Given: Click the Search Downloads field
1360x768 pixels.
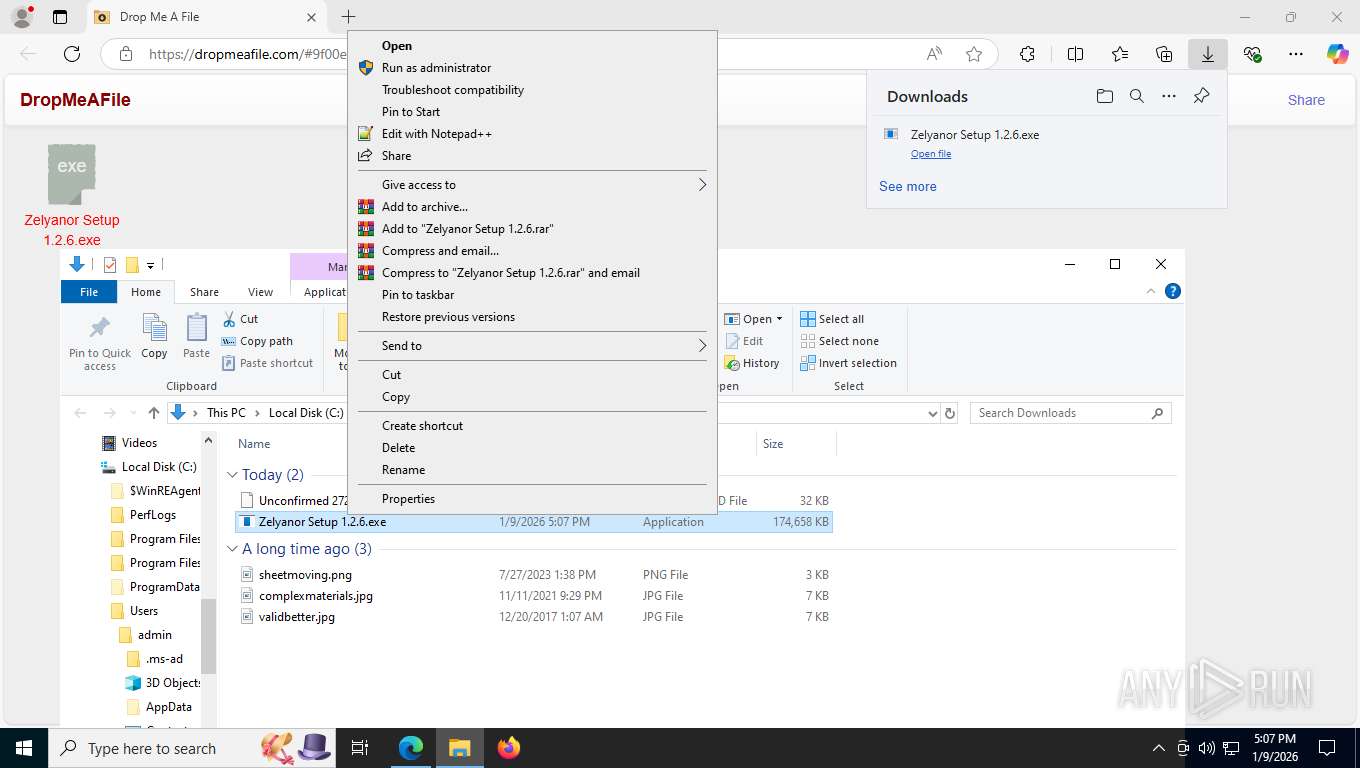Looking at the screenshot, I should pyautogui.click(x=1070, y=413).
